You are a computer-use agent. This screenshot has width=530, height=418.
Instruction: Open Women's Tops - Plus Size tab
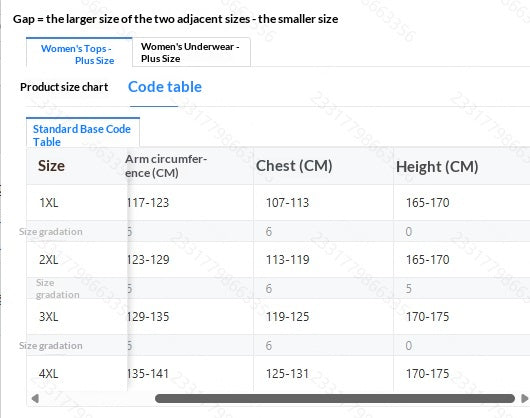[79, 52]
